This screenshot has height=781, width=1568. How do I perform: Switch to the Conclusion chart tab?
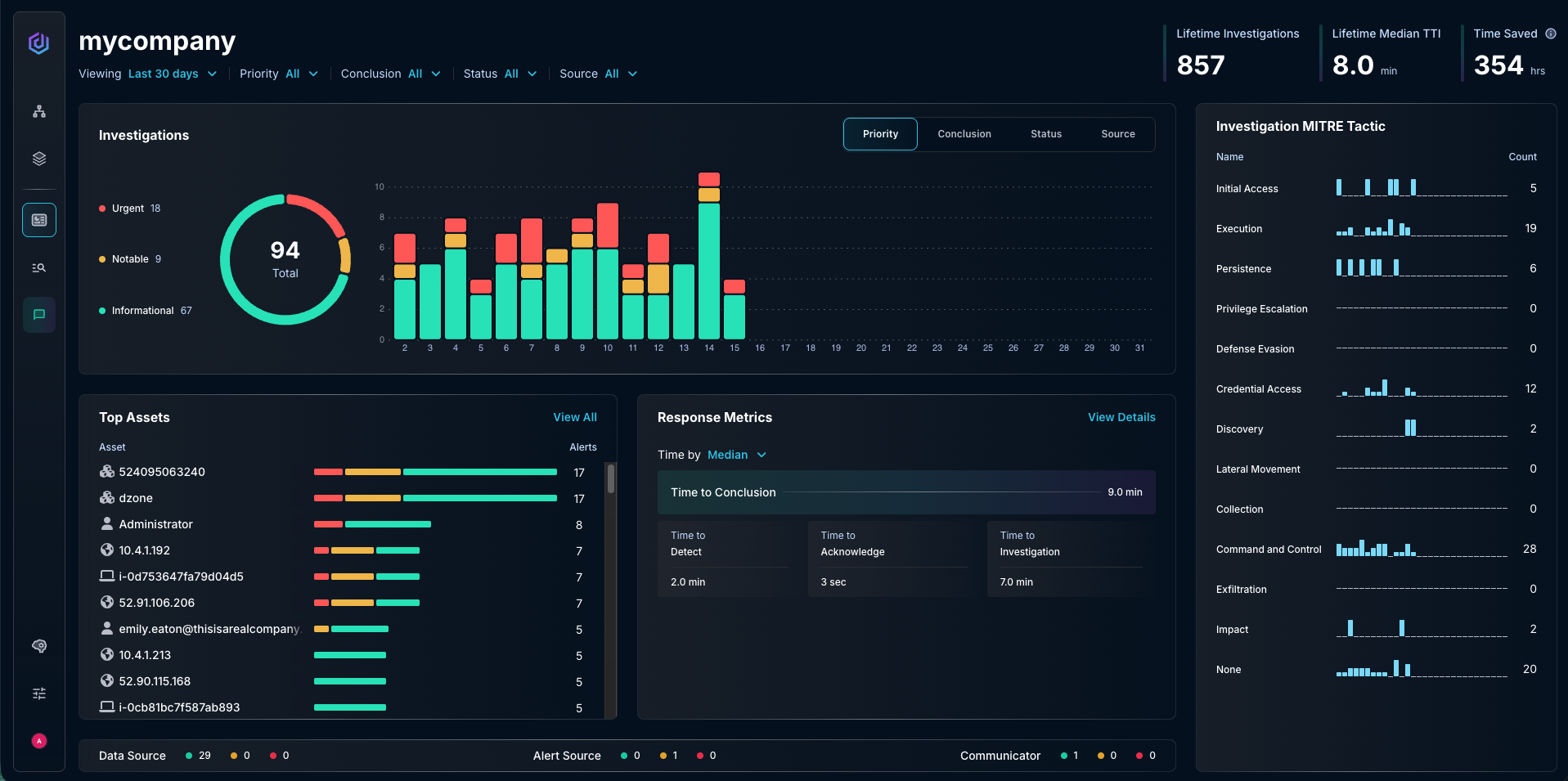pos(964,134)
